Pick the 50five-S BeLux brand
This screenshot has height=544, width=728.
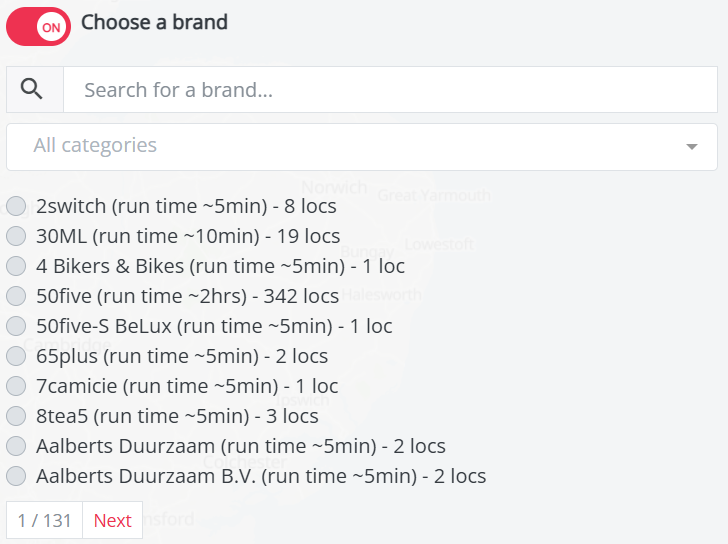pos(16,327)
